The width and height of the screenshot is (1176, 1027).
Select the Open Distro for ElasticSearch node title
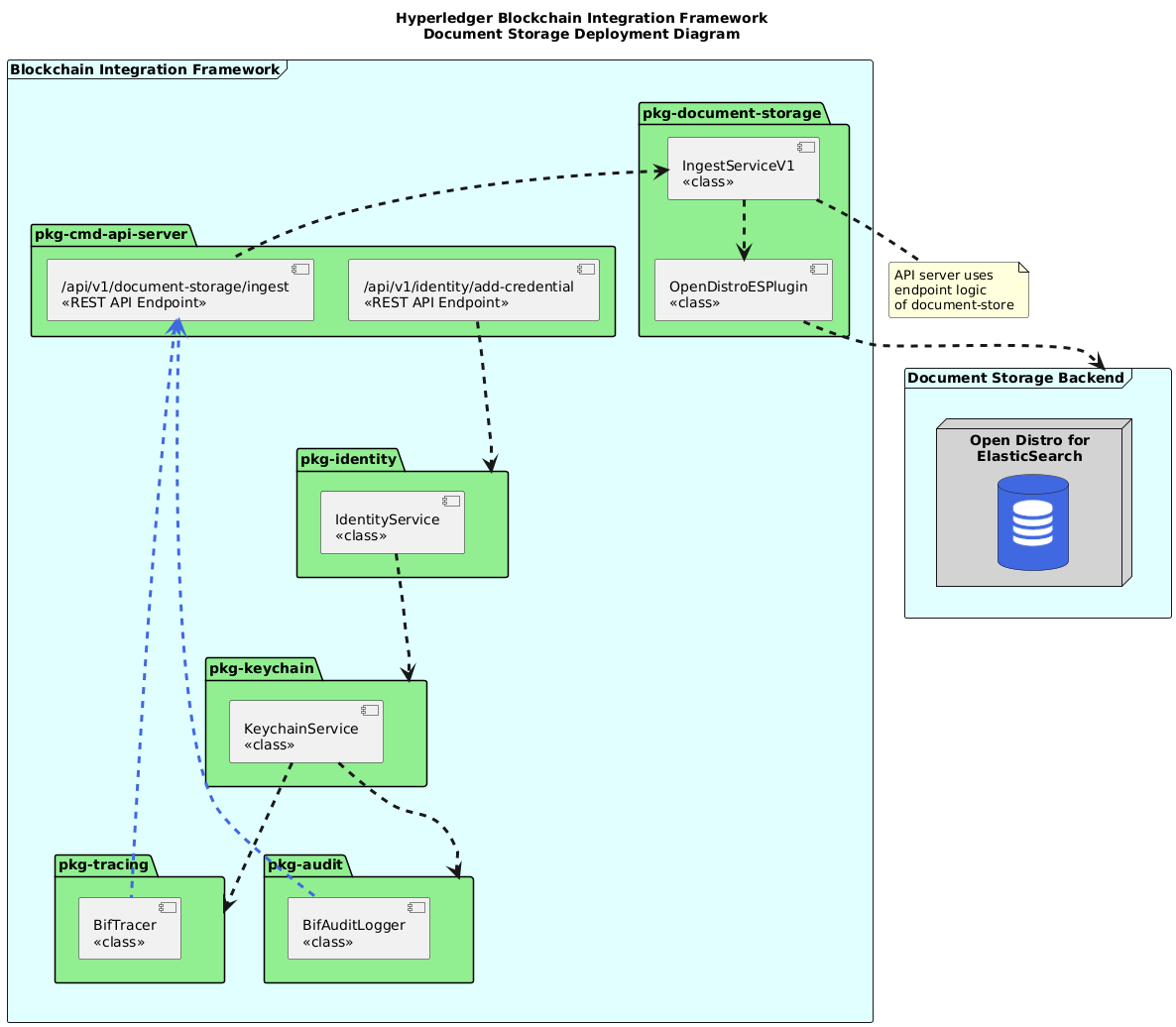(1028, 448)
